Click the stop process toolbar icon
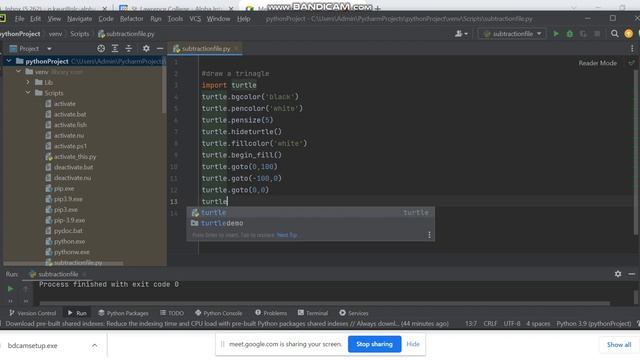 (x=597, y=34)
